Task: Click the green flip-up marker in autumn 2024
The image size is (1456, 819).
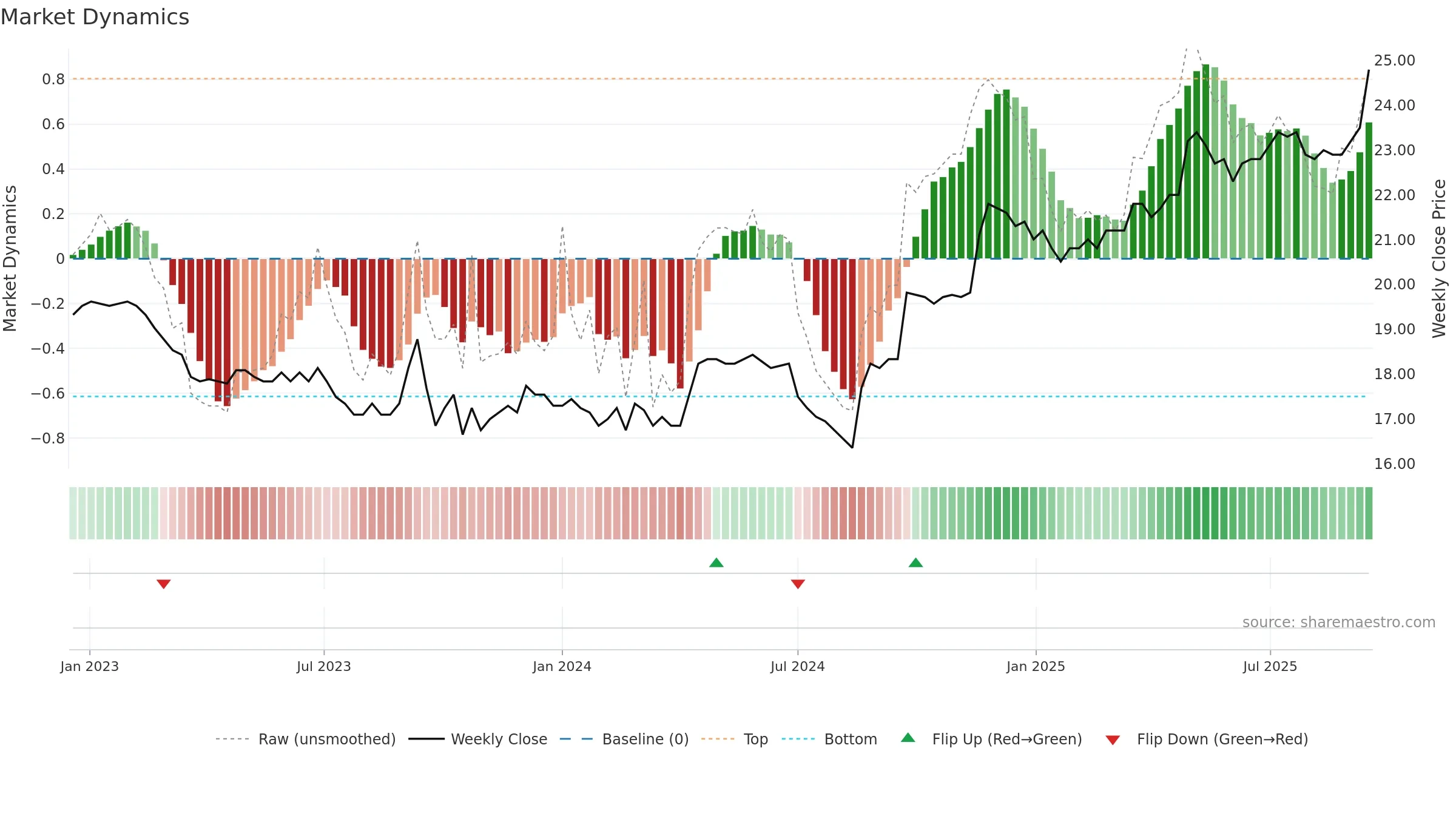Action: (x=915, y=562)
